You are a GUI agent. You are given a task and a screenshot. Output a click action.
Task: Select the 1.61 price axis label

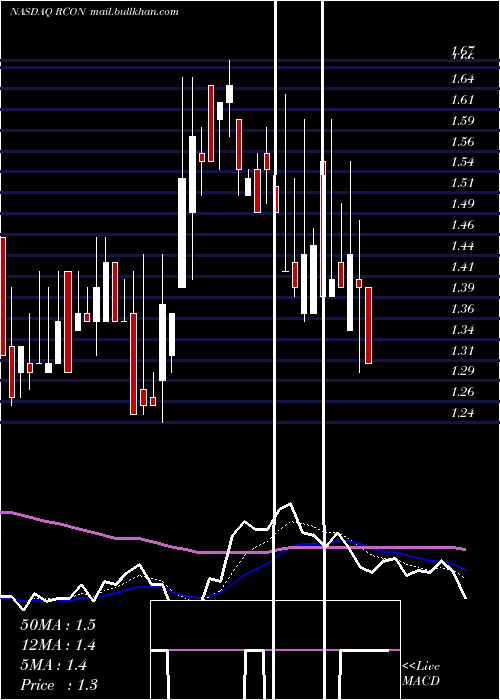point(462,100)
